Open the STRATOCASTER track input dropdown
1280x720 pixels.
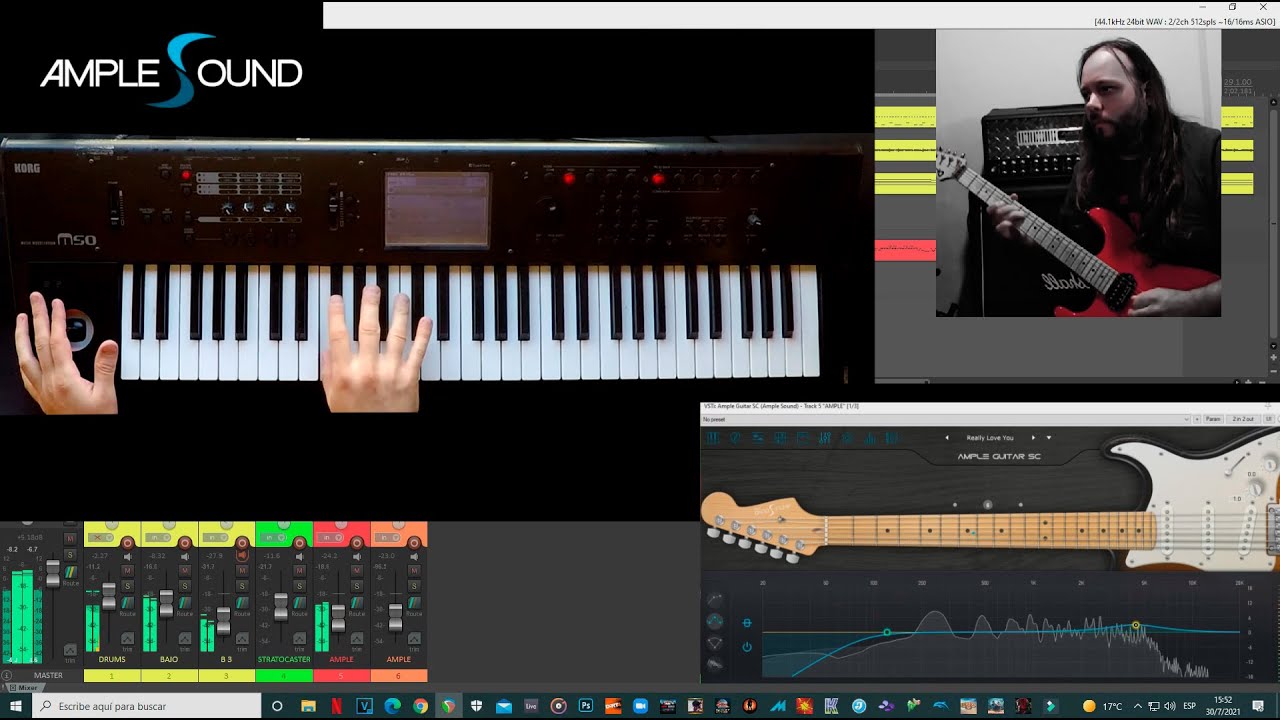pos(273,537)
